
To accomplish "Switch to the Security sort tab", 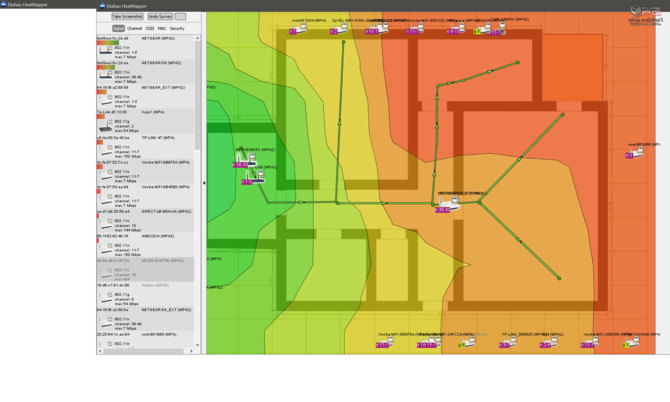I will click(x=177, y=29).
